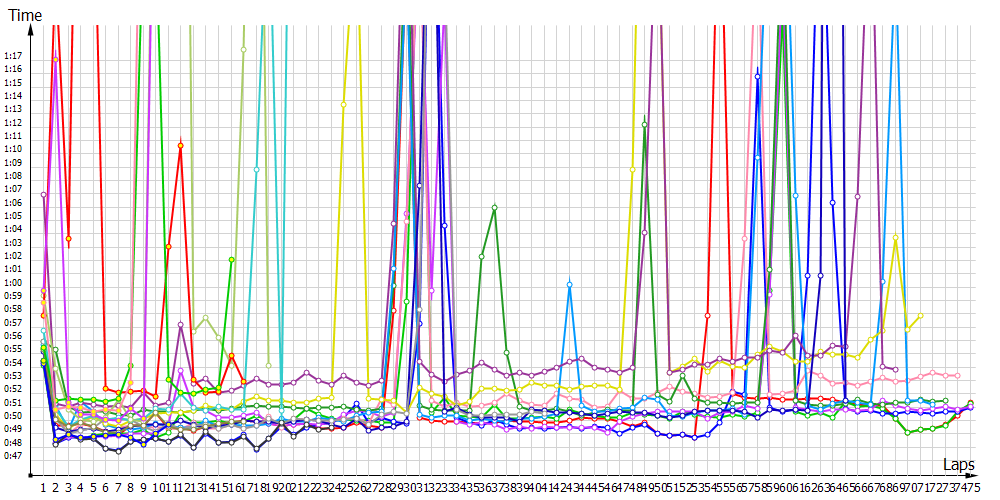This screenshot has height=500, width=1000.
Task: Click the red peak point at lap 11
Action: point(180,145)
